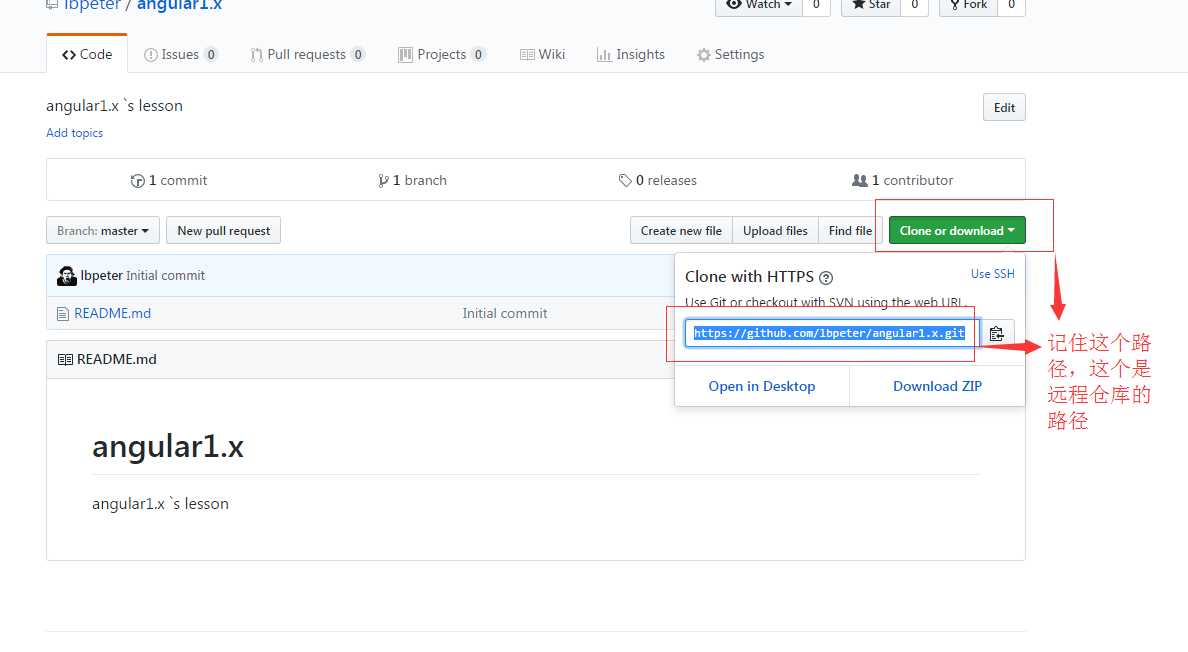This screenshot has width=1188, height=652.
Task: Click the Settings tab gear icon
Action: pos(704,55)
